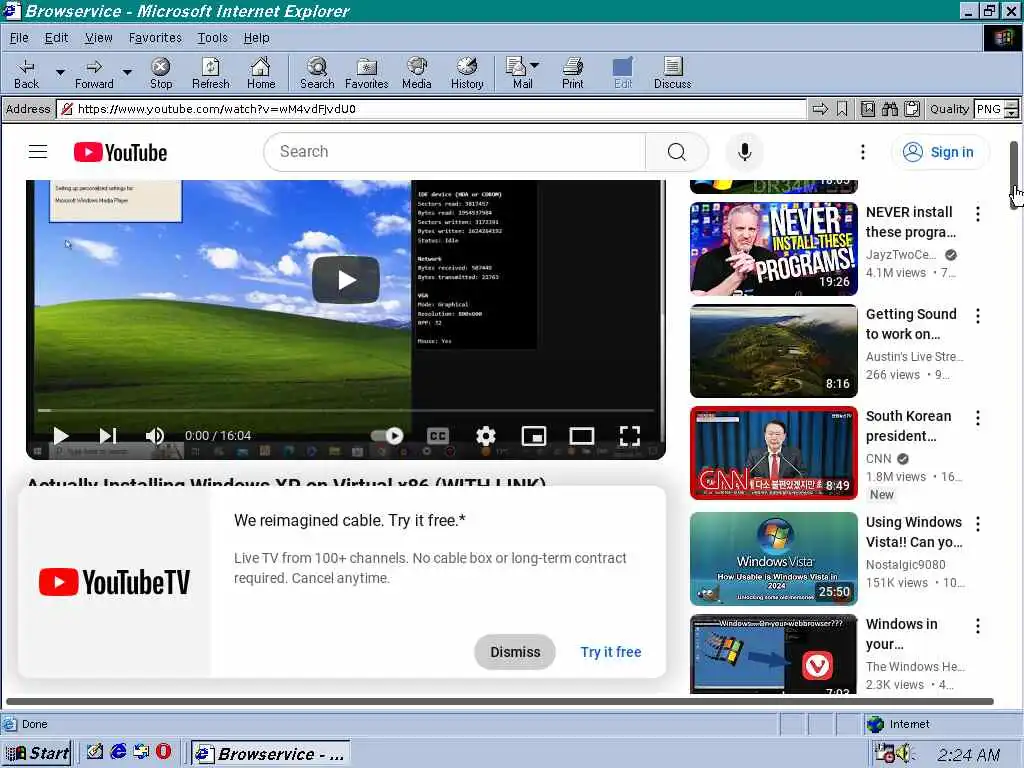Screen dimensions: 1024x768
Task: Open options for South Korean president video
Action: pos(978,418)
